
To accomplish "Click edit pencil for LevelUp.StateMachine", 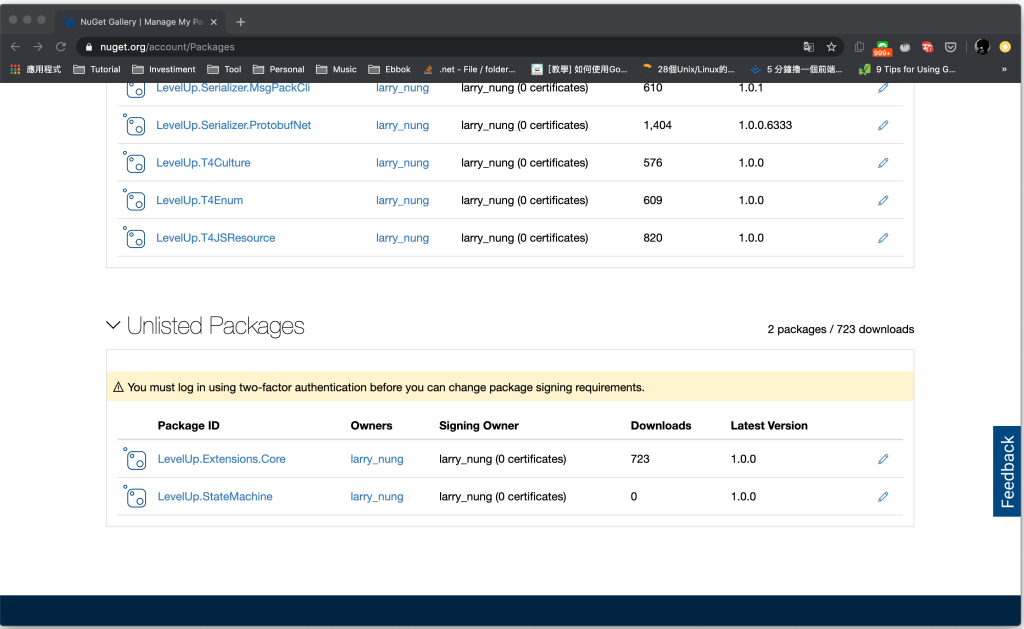I will (883, 496).
